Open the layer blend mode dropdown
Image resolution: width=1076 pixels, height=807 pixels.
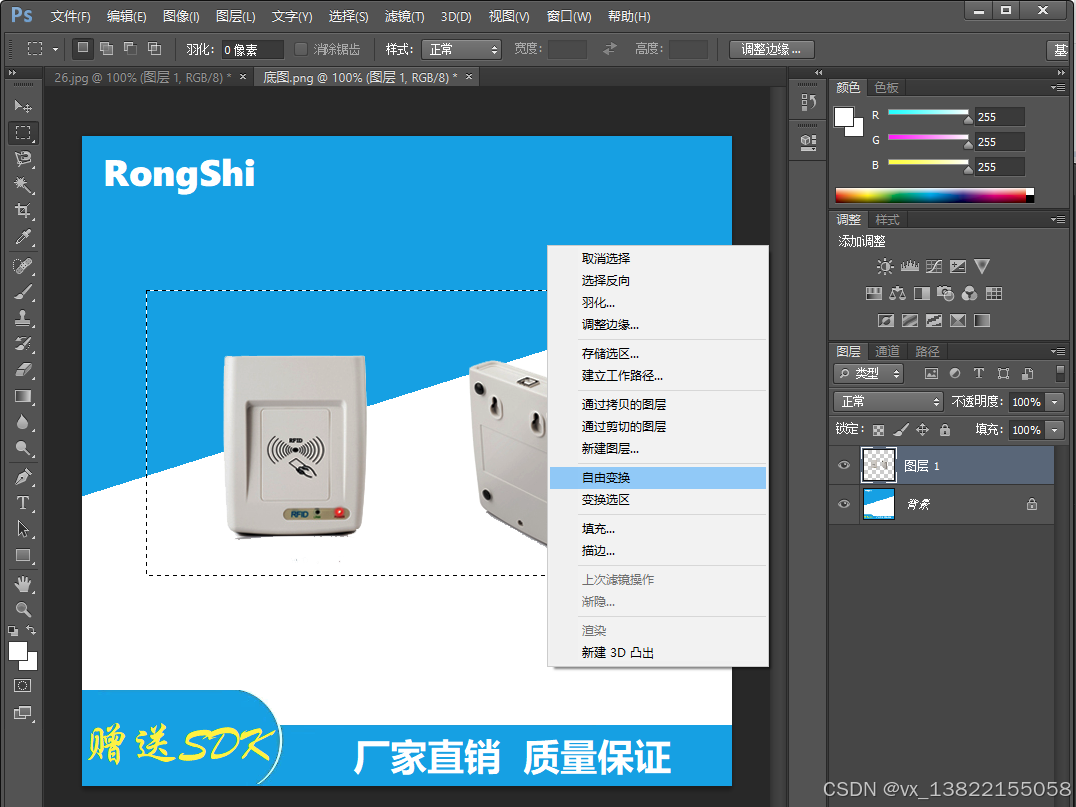pos(889,401)
